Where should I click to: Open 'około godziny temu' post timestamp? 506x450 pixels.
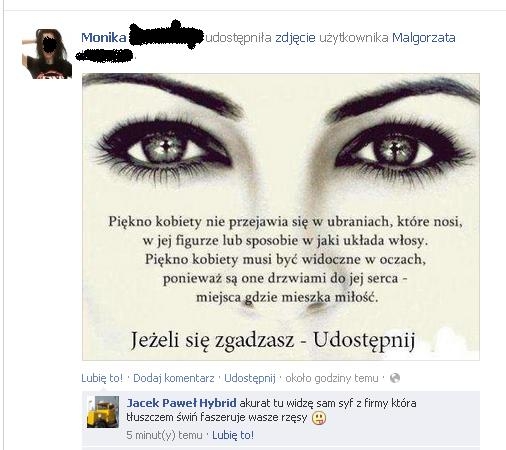[332, 378]
